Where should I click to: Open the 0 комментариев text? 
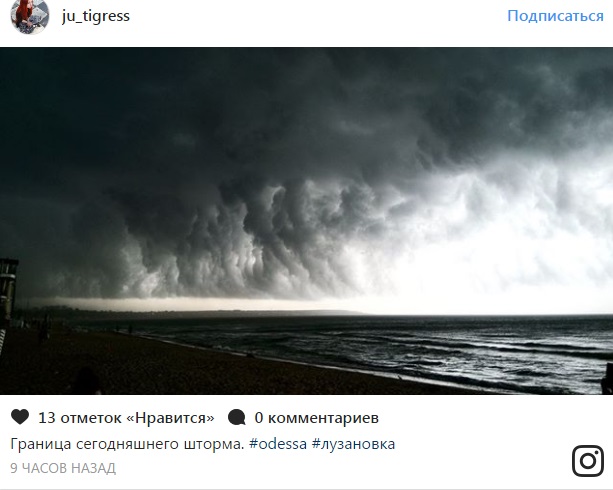click(x=317, y=418)
